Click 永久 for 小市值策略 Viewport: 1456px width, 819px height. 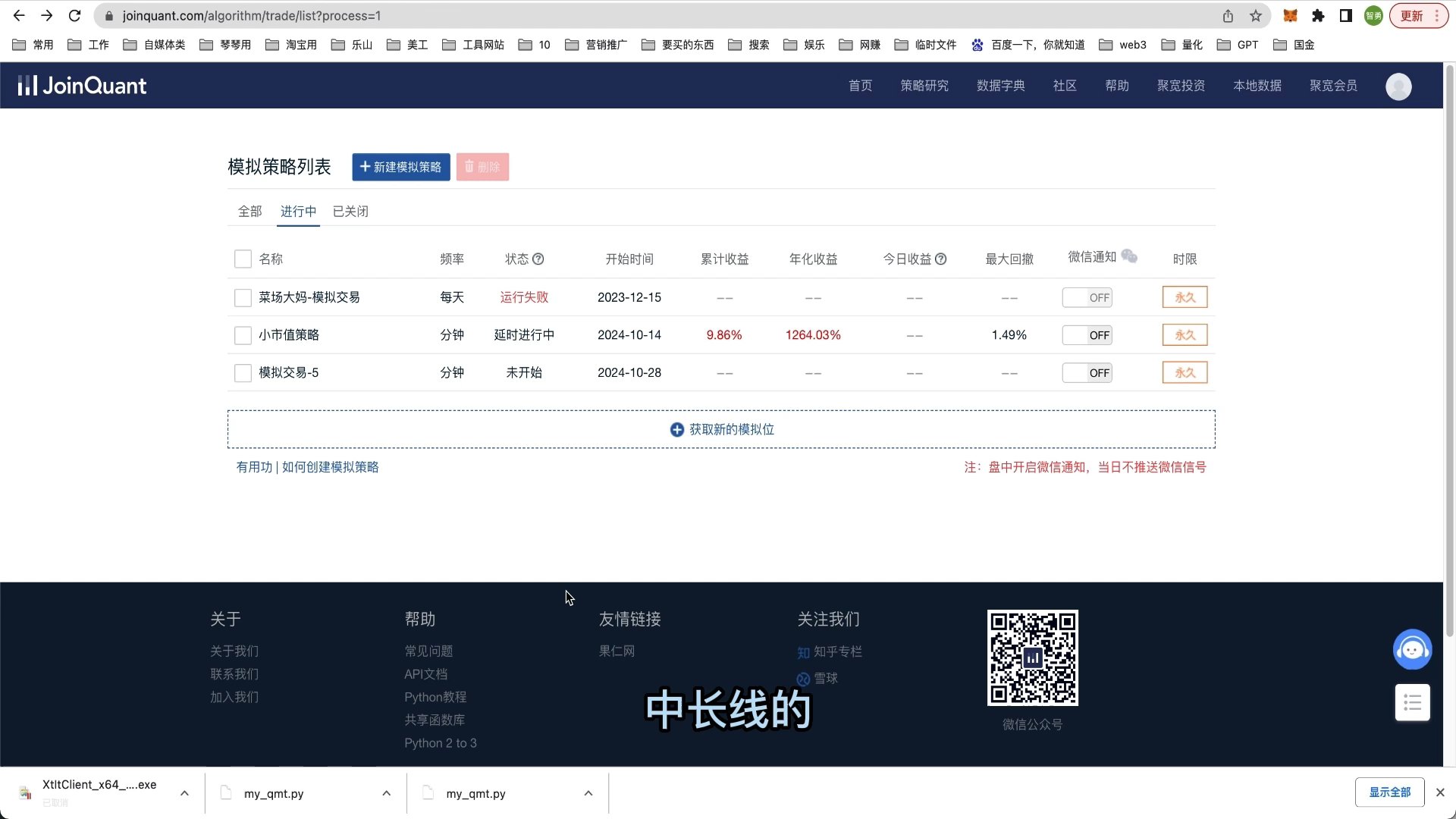click(x=1185, y=335)
